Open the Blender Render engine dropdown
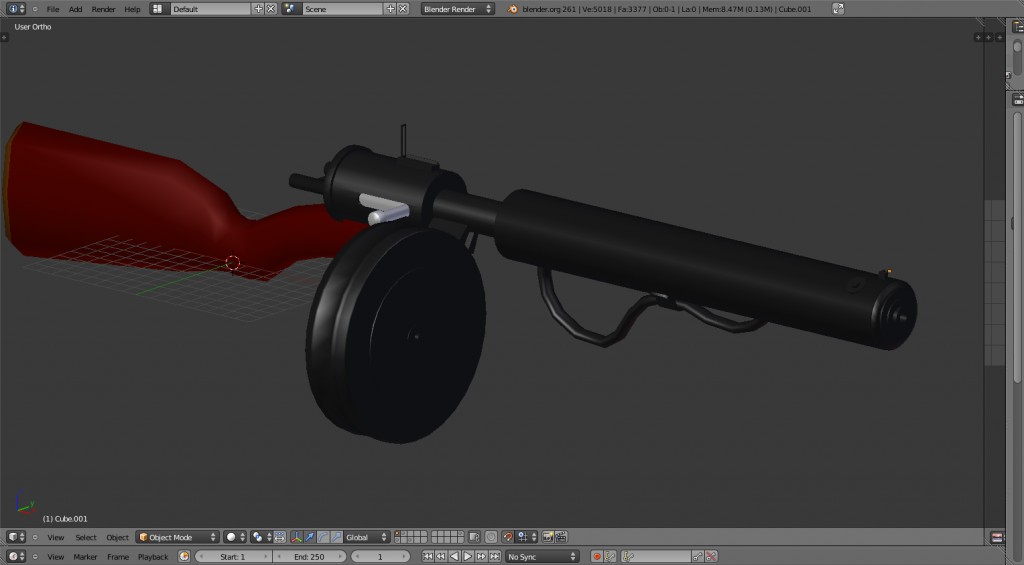The height and width of the screenshot is (565, 1024). point(457,9)
